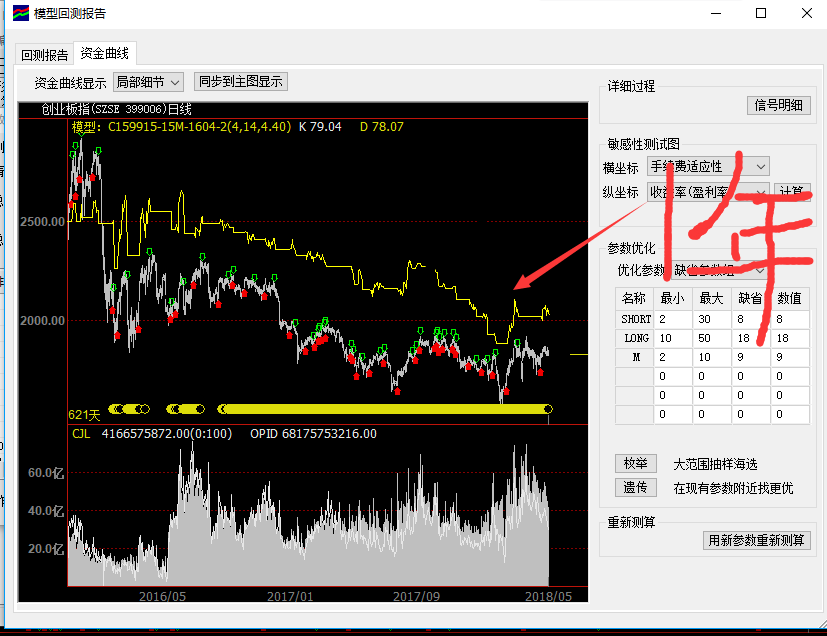The width and height of the screenshot is (827, 636).
Task: Run the 枚举 enumeration search
Action: 635,463
